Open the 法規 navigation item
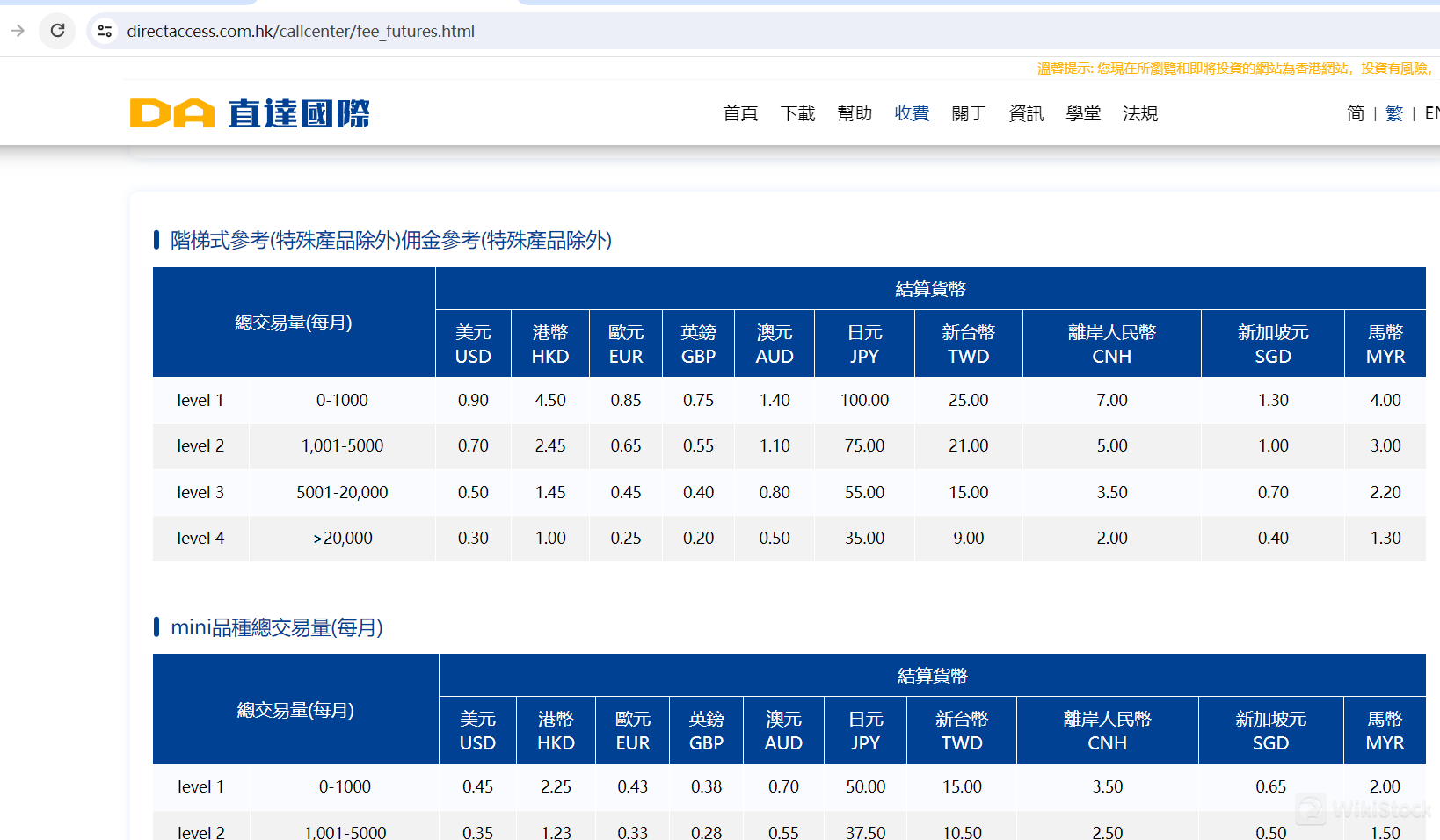Screen dimensions: 1440x840 (1140, 113)
